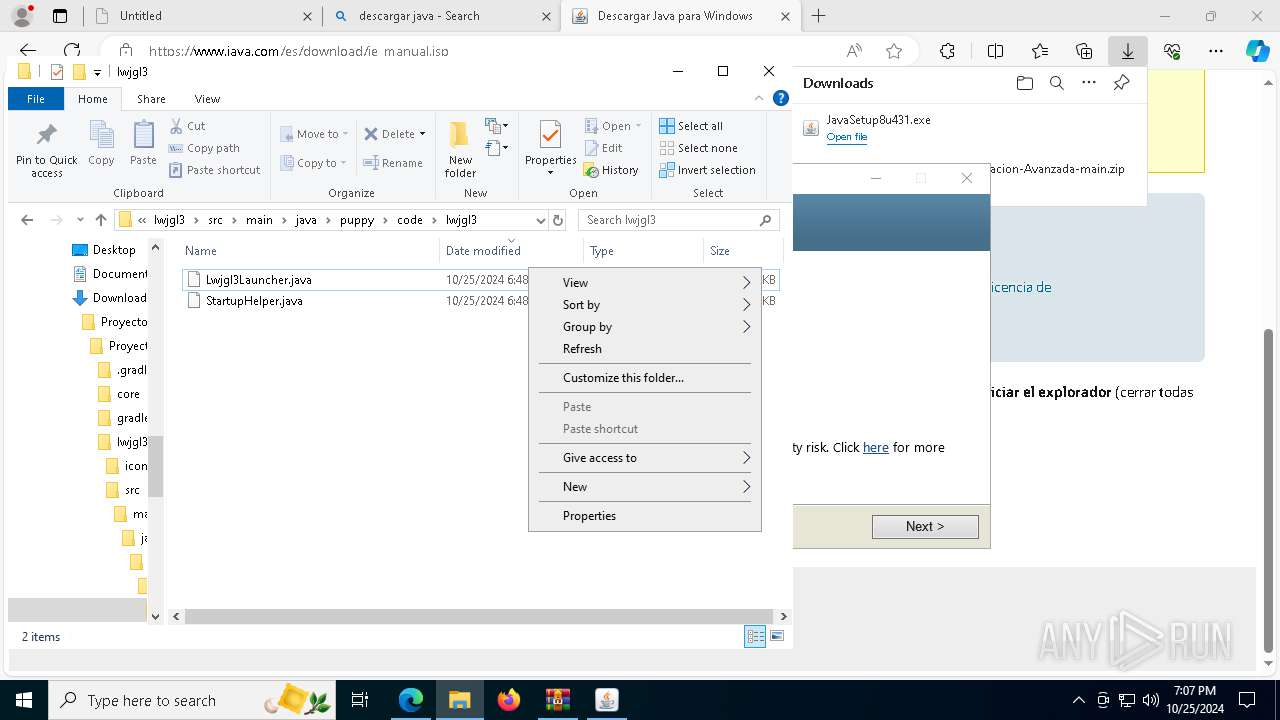Click Java installer icon in taskbar

606,700
